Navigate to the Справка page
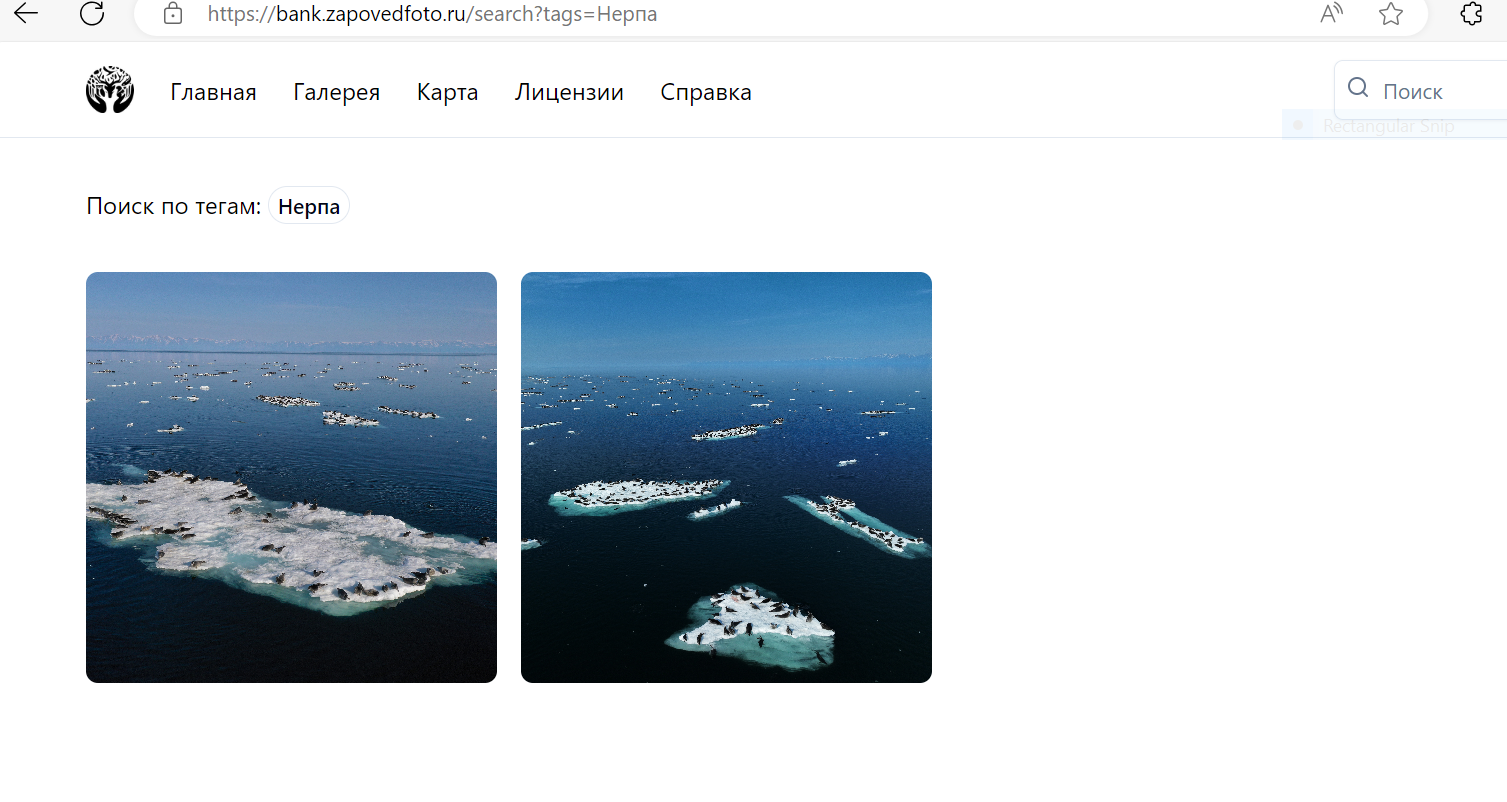1507x802 pixels. click(x=706, y=93)
